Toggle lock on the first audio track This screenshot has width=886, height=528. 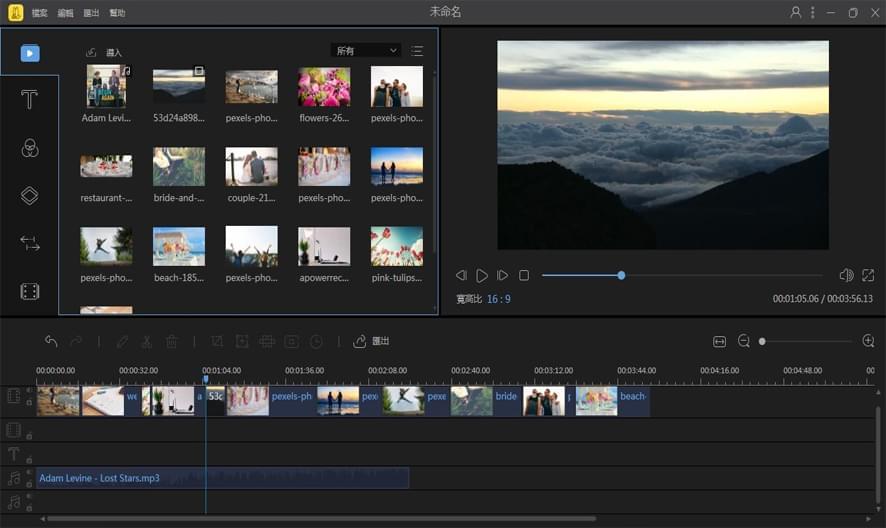29,484
